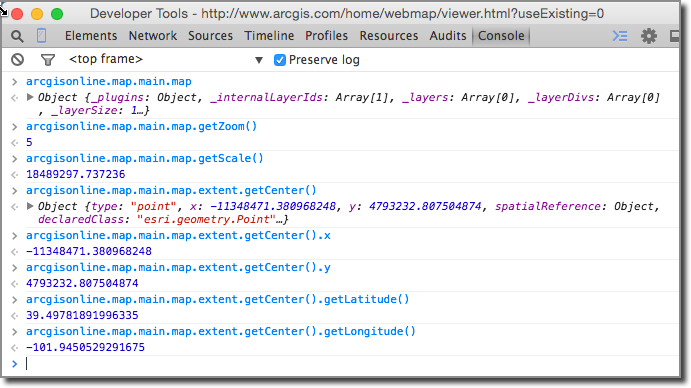Expand the point Object result
The width and height of the screenshot is (691, 388).
pos(30,206)
